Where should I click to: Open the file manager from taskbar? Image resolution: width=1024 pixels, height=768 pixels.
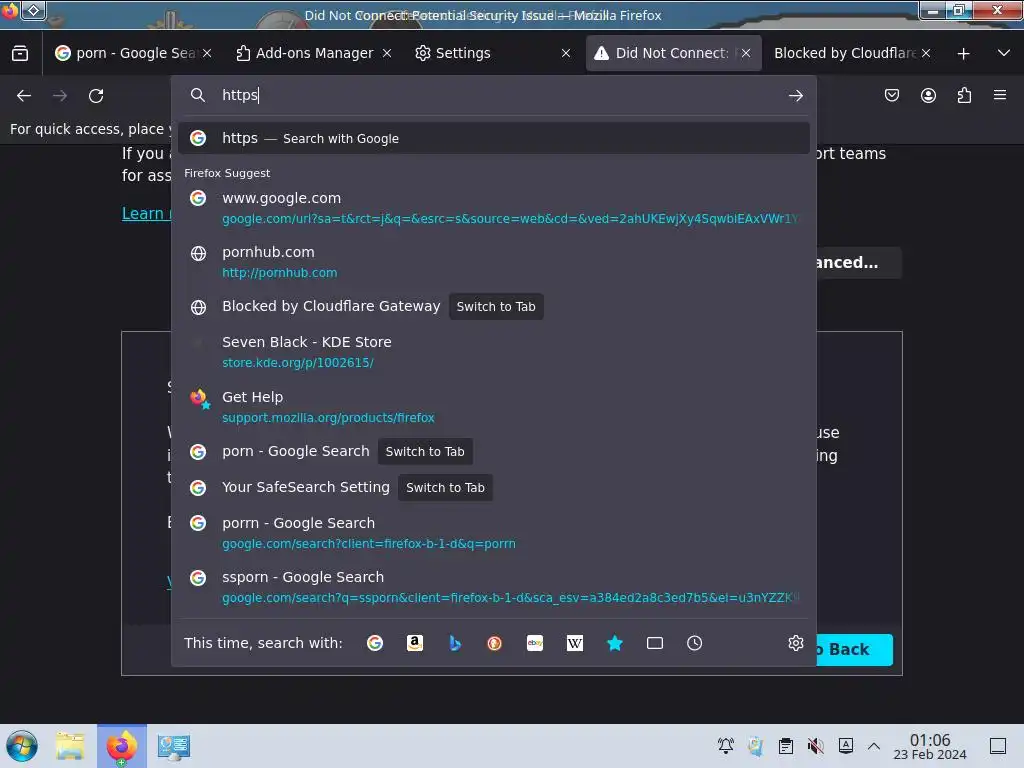click(70, 746)
